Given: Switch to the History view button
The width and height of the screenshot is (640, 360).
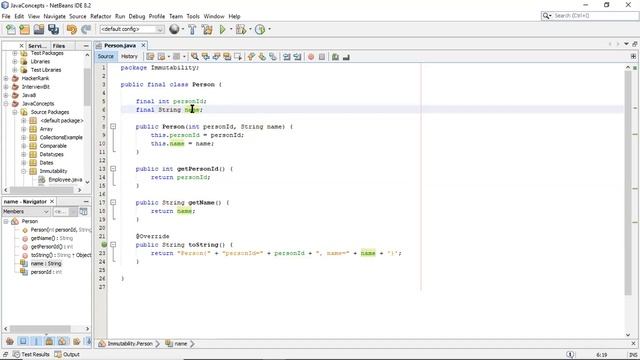Looking at the screenshot, I should 129,56.
